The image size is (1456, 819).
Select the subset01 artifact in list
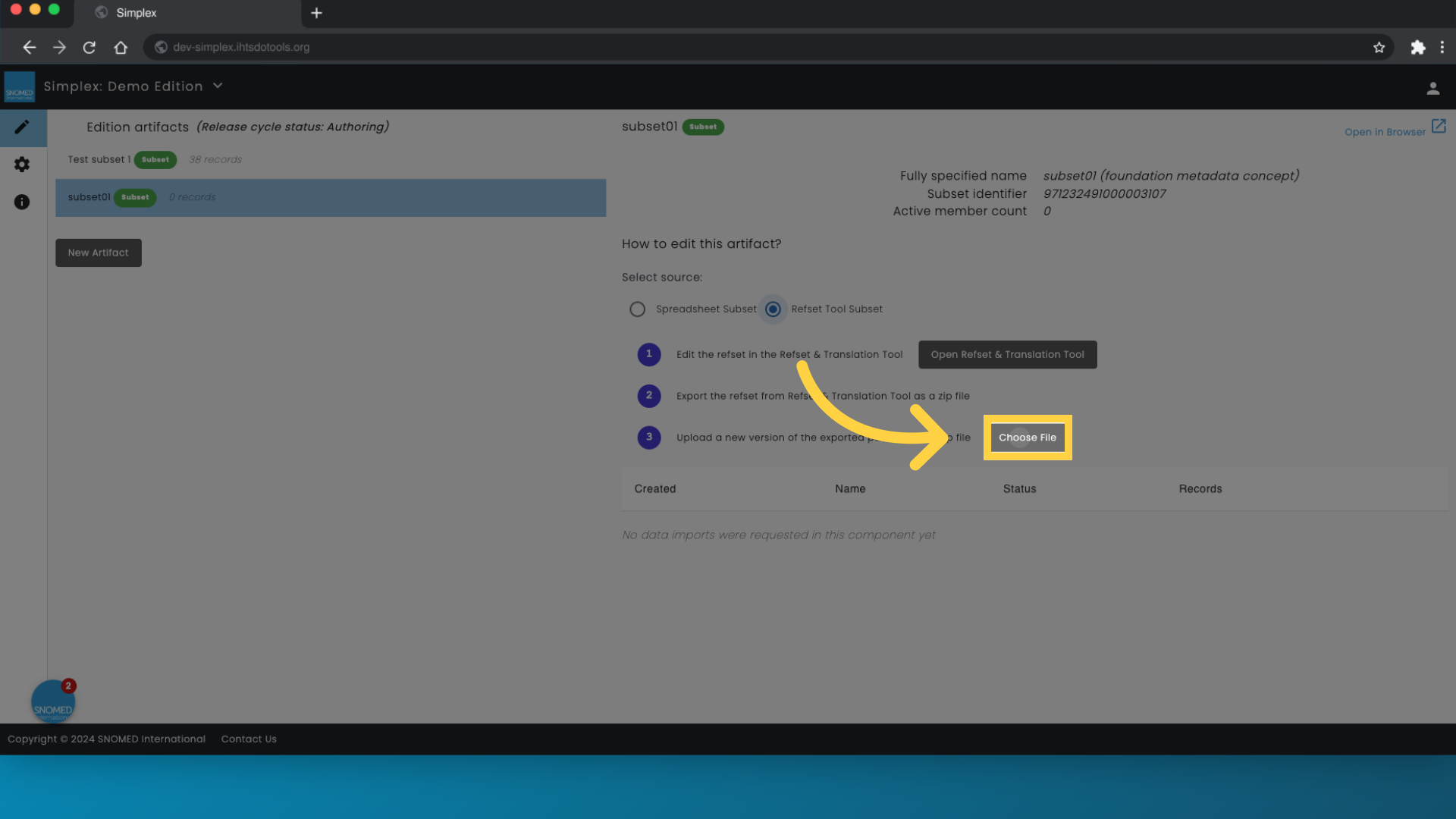(330, 197)
